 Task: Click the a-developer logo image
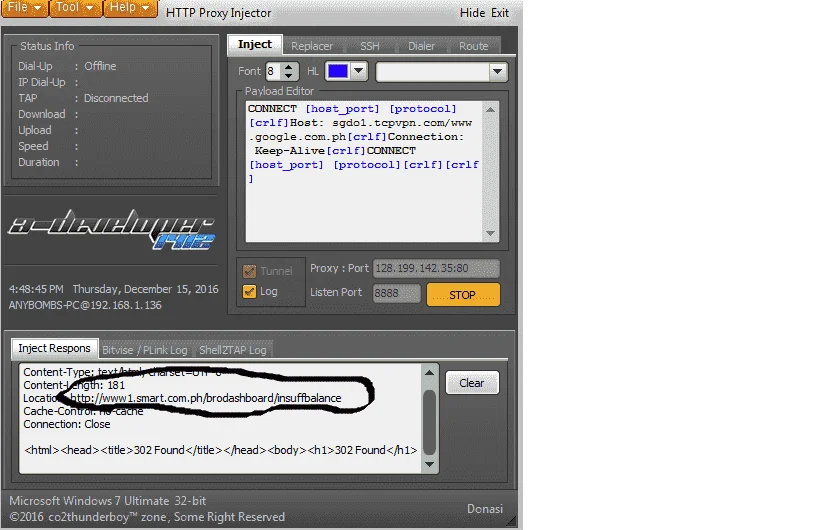111,229
